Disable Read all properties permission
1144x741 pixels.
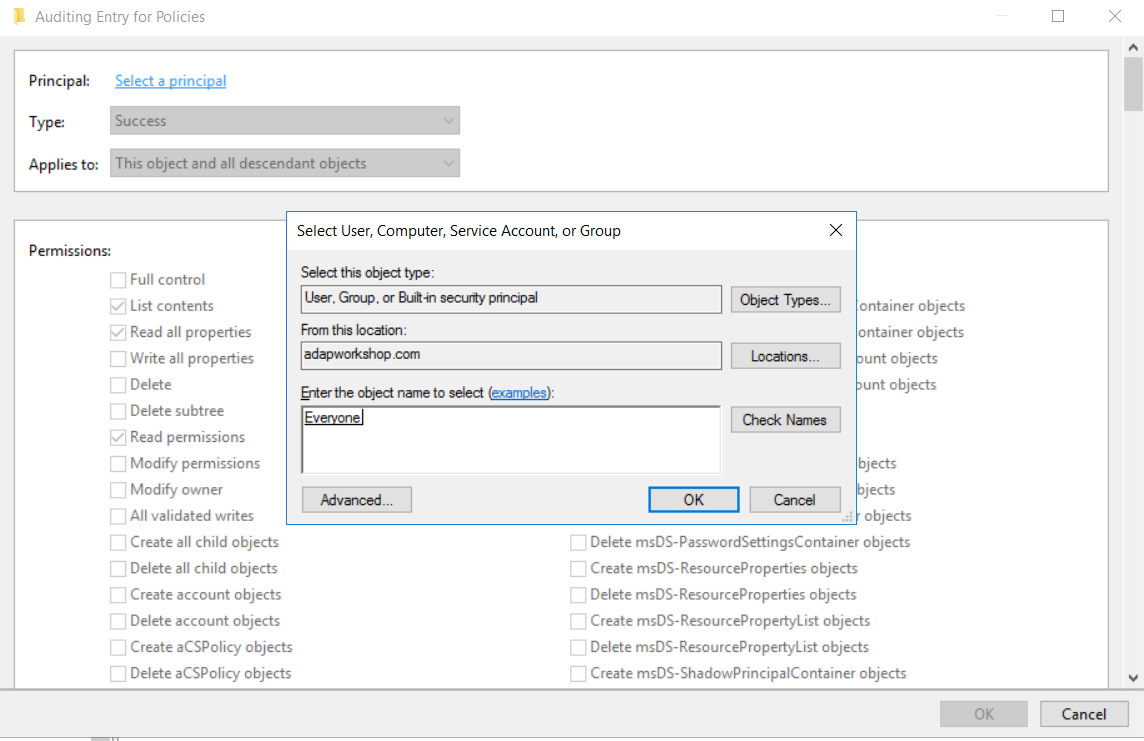tap(117, 331)
